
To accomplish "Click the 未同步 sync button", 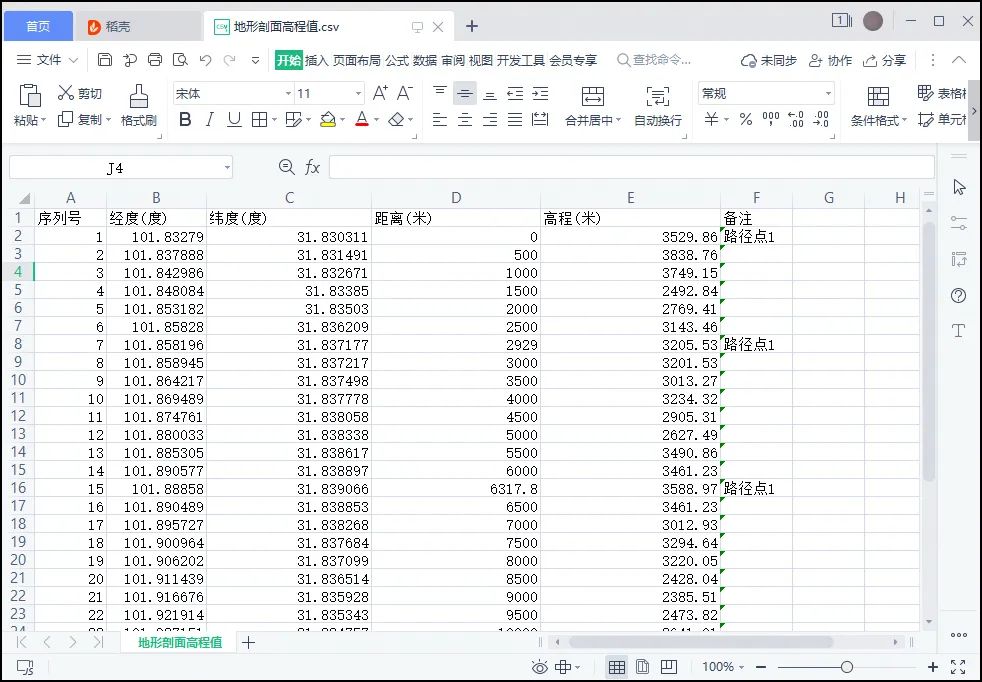I will coord(768,60).
